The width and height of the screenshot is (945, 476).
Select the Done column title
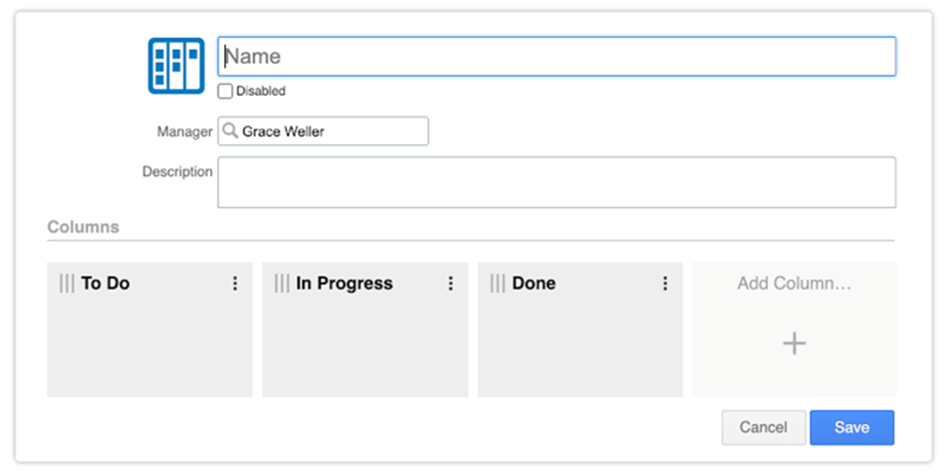coord(534,283)
